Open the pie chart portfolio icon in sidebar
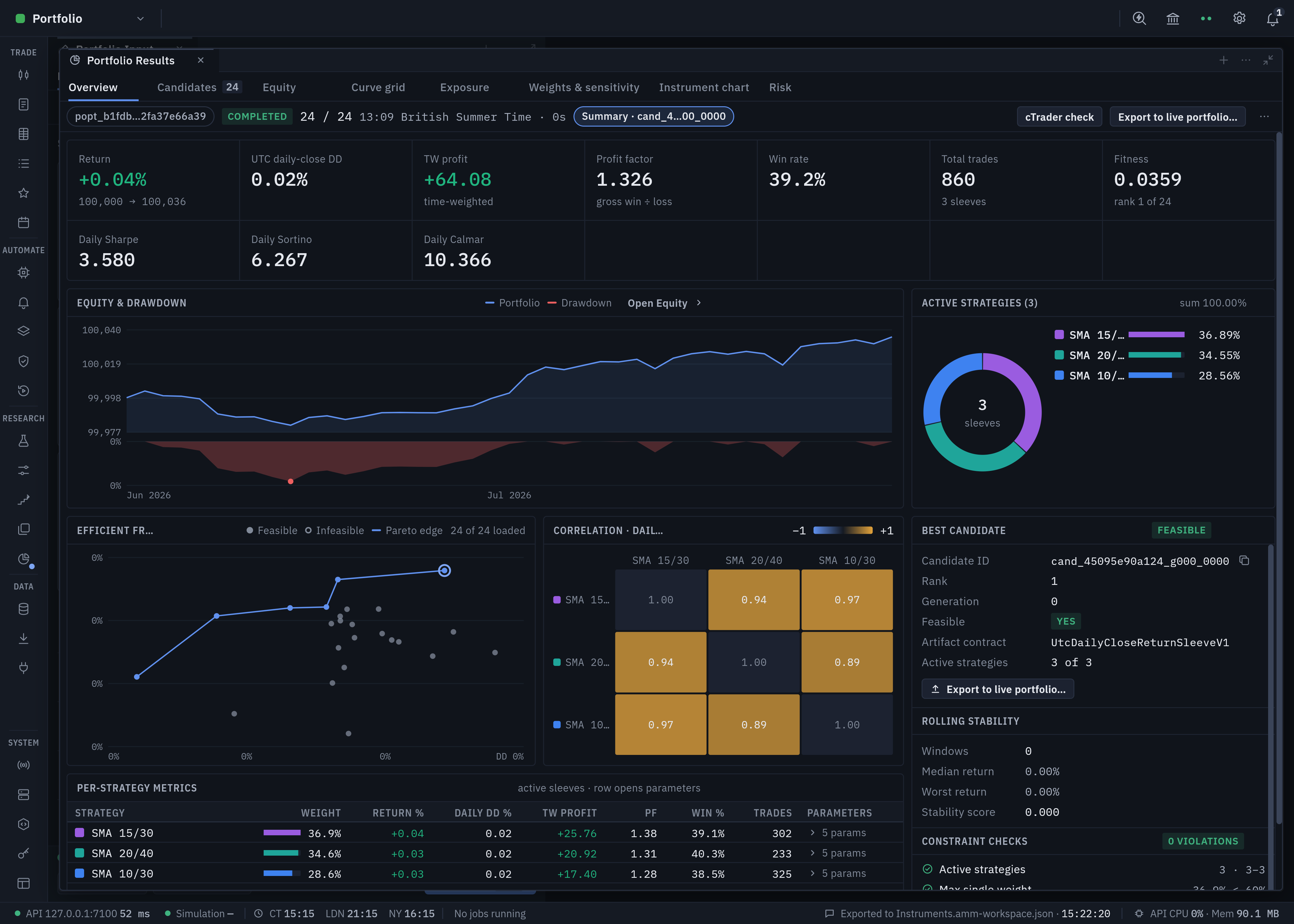1294x924 pixels. 23,559
